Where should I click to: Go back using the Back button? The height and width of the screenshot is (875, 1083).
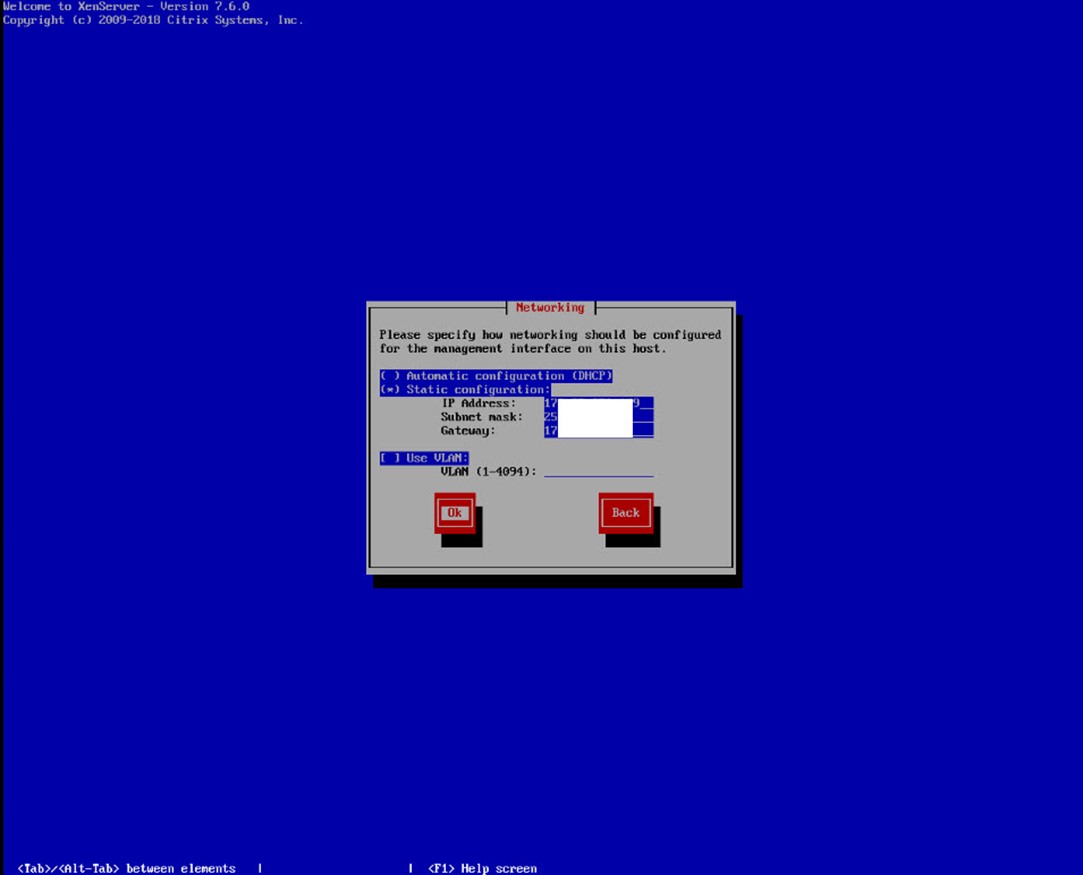(626, 513)
